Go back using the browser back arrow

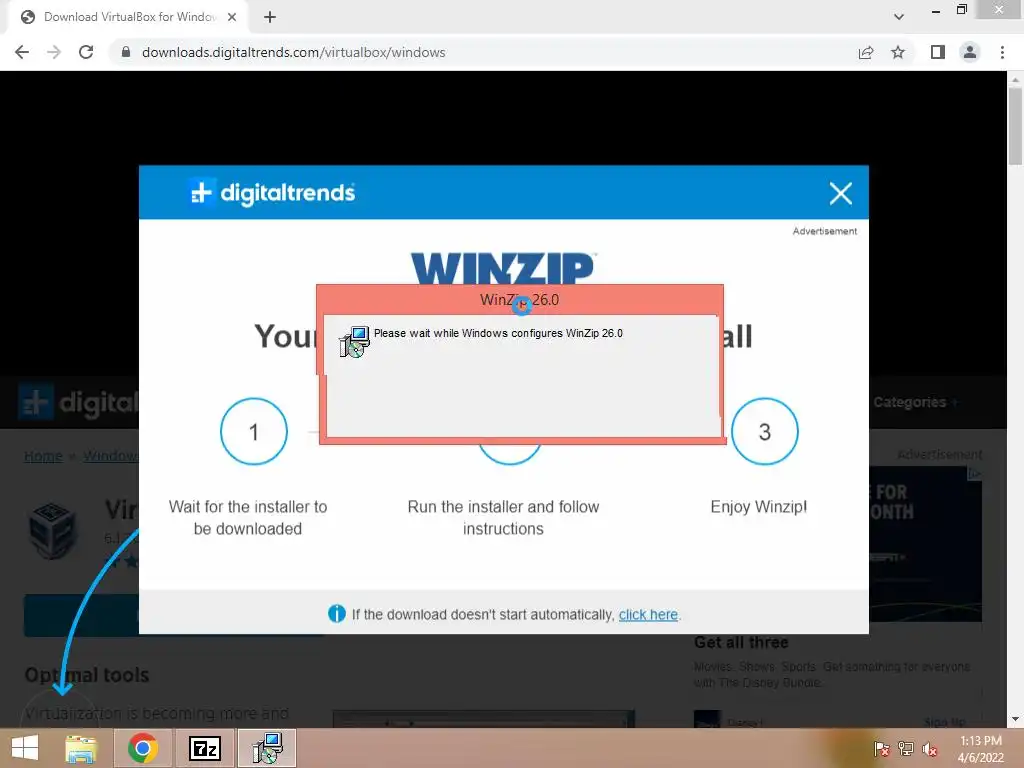point(22,52)
